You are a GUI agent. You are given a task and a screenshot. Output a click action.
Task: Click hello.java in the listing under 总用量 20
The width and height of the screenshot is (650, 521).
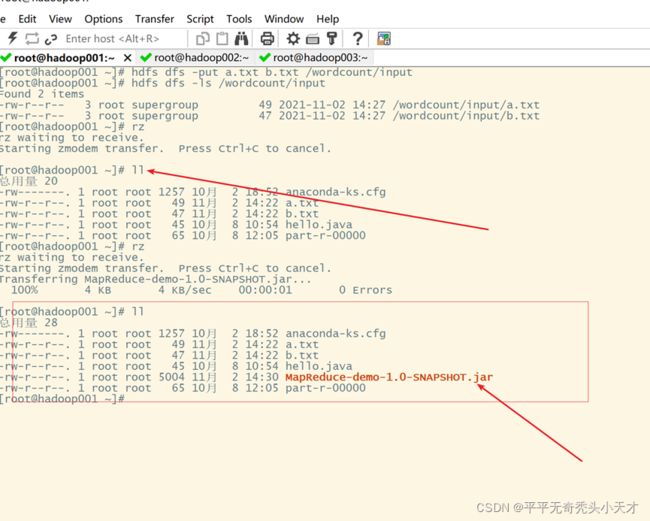(x=319, y=225)
